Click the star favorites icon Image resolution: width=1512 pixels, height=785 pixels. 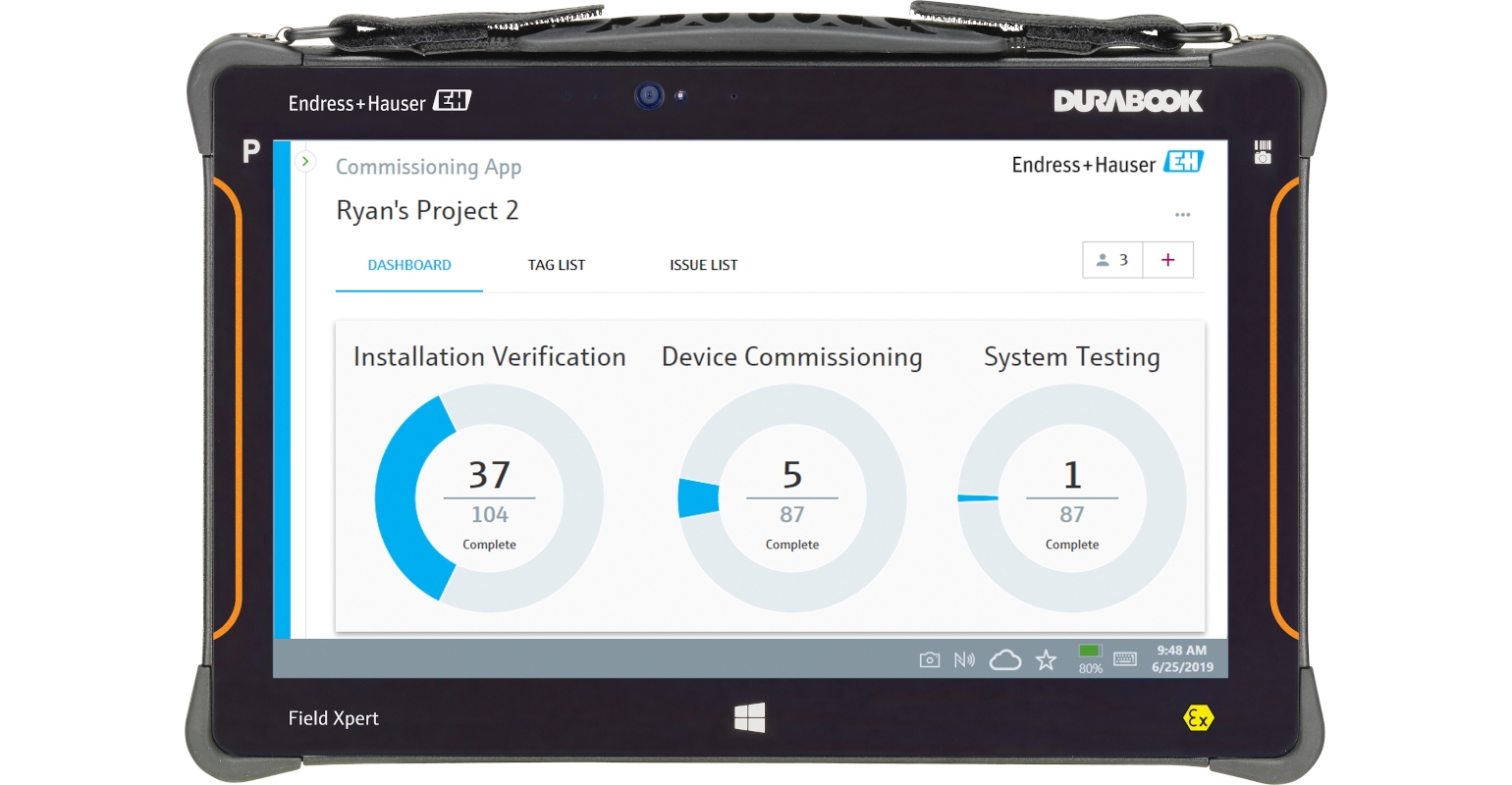coord(1046,660)
